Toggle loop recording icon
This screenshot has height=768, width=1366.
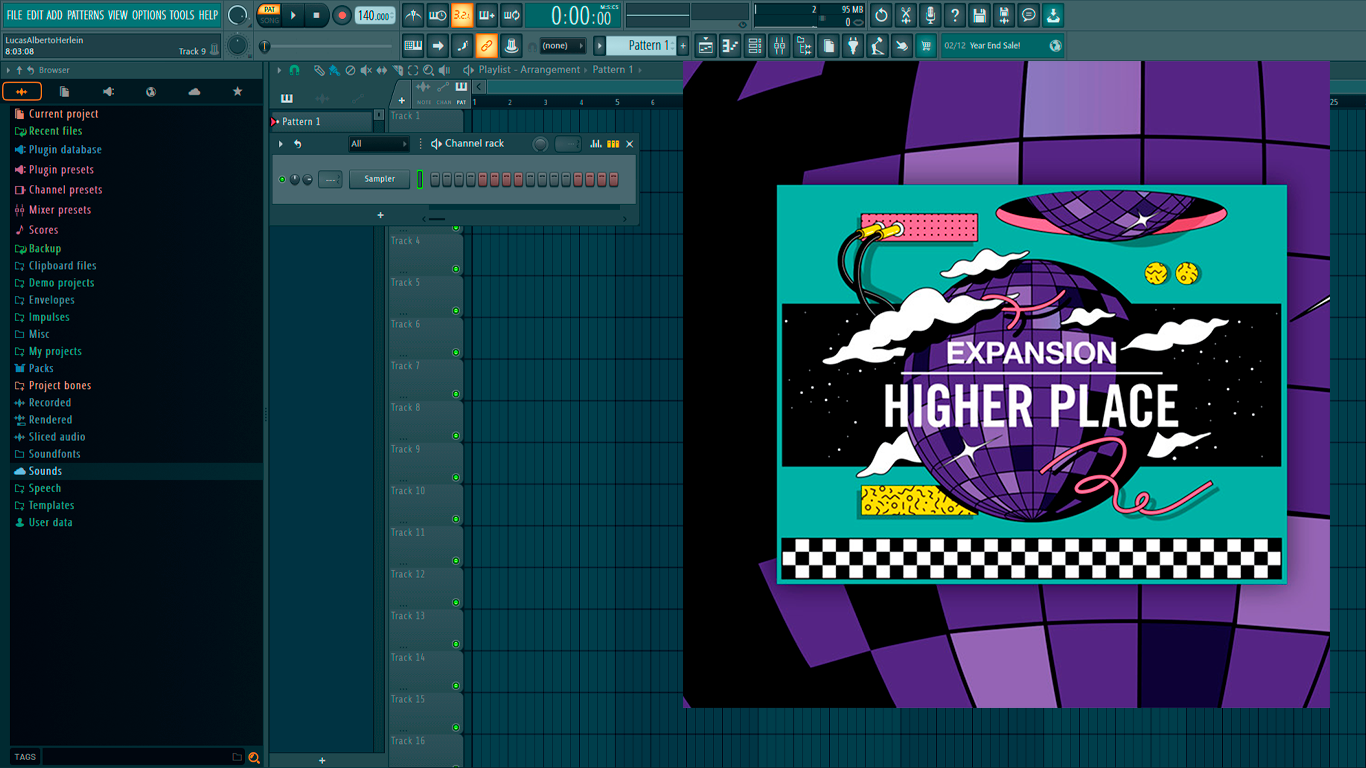pos(511,15)
